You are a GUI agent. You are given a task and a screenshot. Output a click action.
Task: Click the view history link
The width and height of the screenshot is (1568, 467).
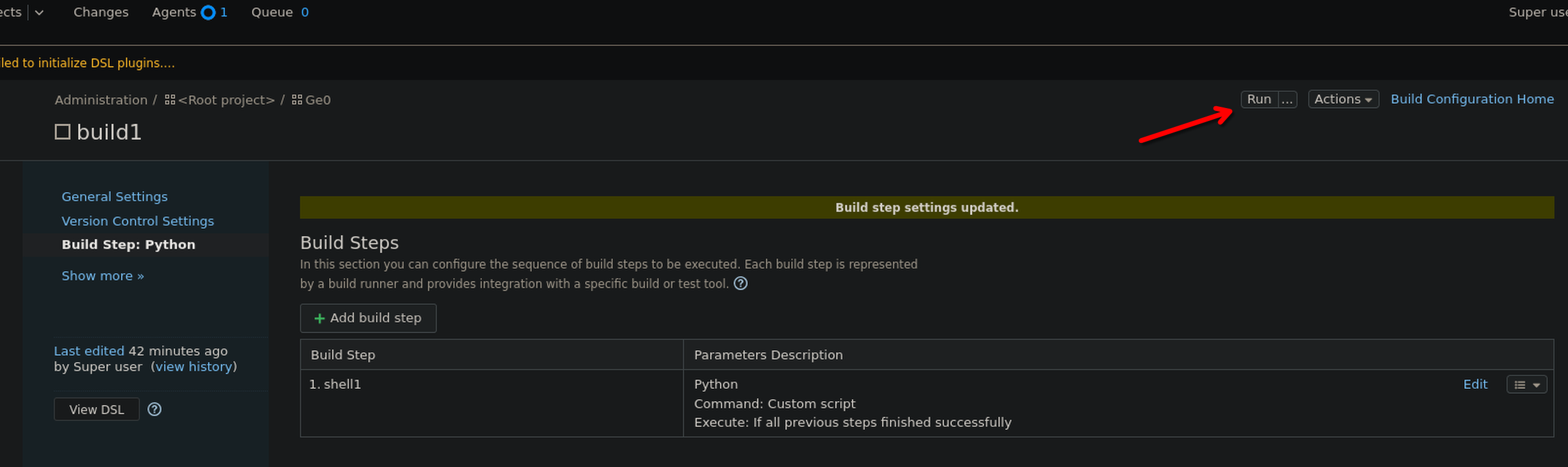click(194, 366)
